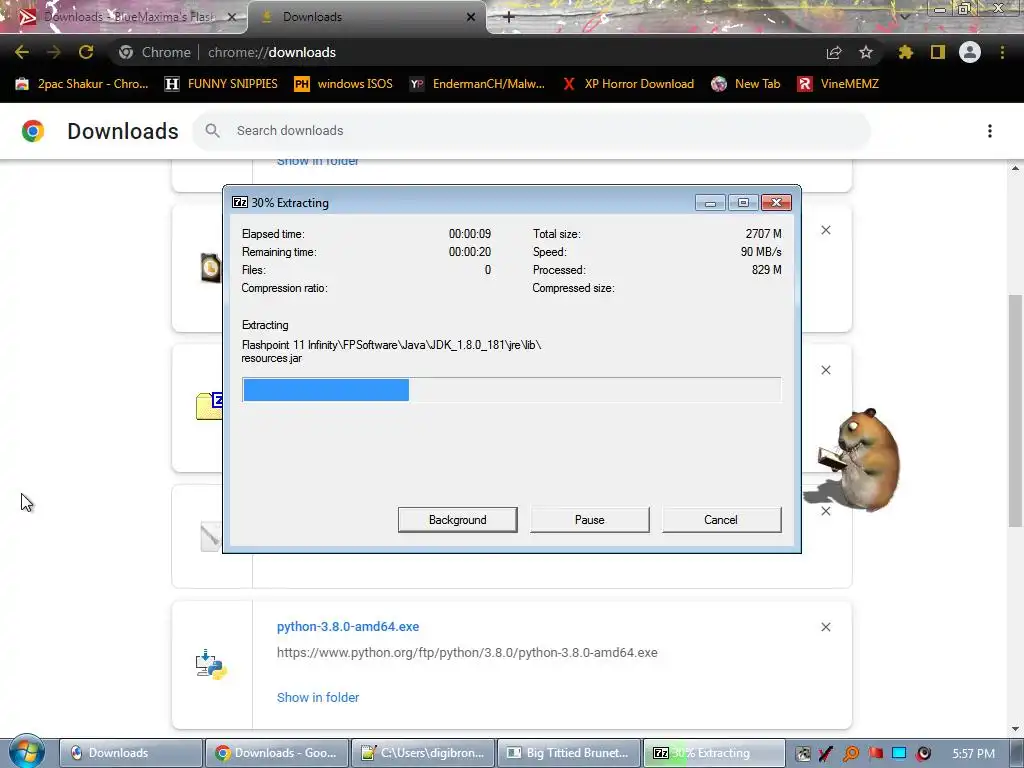Click the 7z icon in the Extracting title bar
1024x768 pixels.
[x=240, y=202]
